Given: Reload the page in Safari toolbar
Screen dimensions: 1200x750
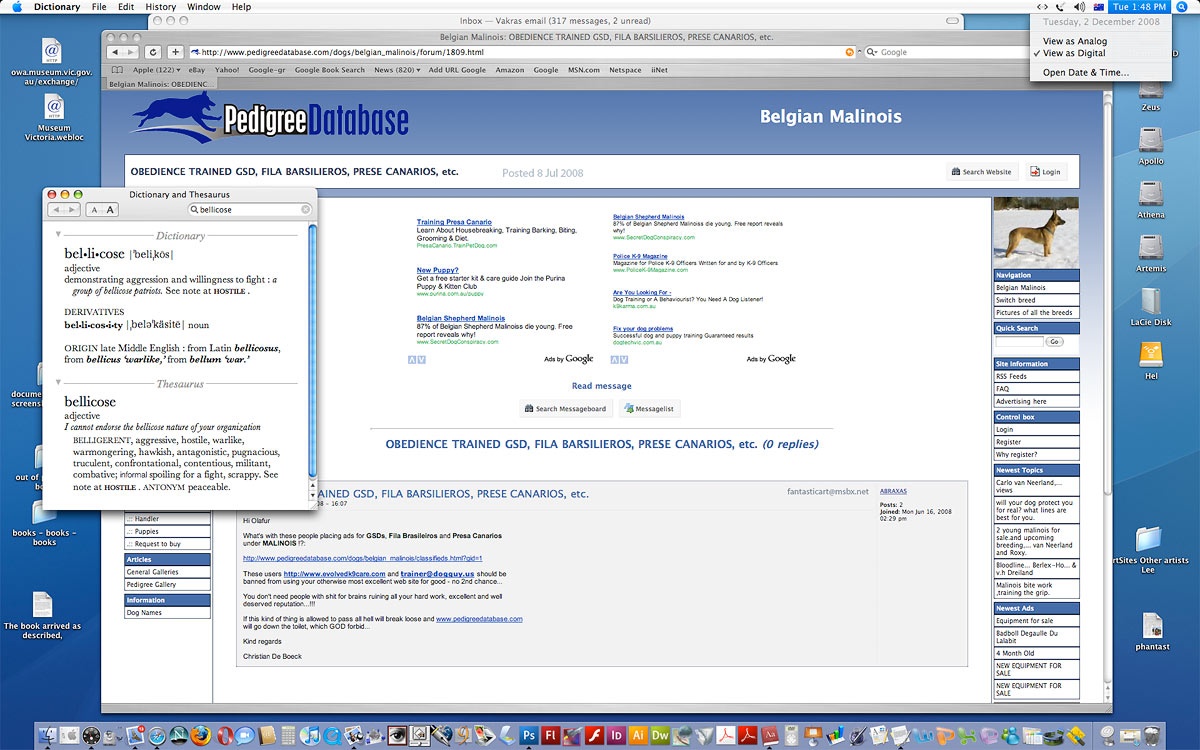Looking at the screenshot, I should pos(153,52).
